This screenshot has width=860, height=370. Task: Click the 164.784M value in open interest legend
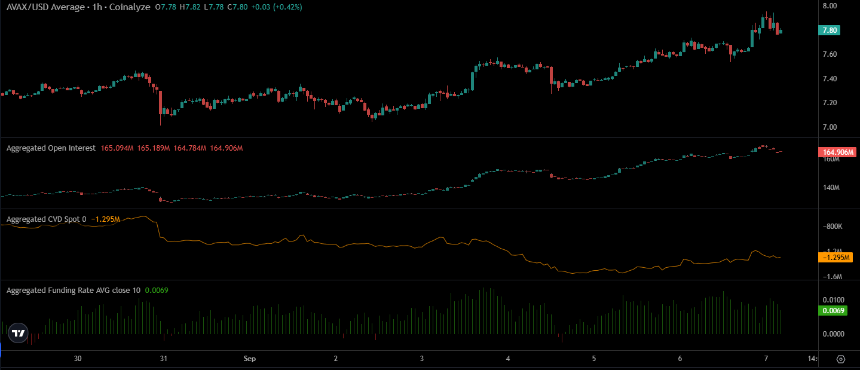click(190, 149)
